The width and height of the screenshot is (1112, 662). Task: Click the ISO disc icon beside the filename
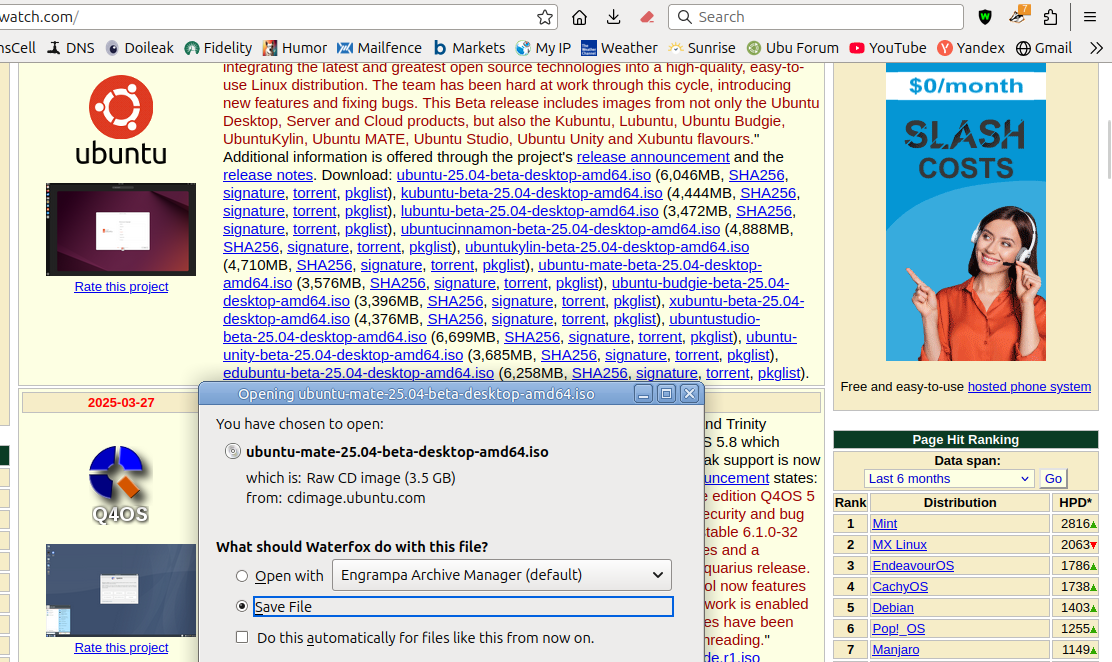[x=233, y=451]
